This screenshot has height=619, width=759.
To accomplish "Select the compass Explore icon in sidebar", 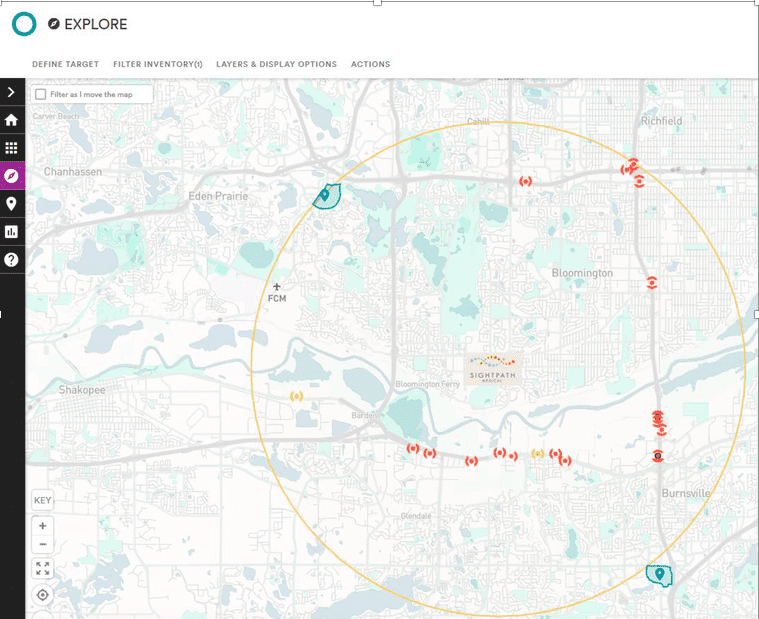I will (12, 176).
